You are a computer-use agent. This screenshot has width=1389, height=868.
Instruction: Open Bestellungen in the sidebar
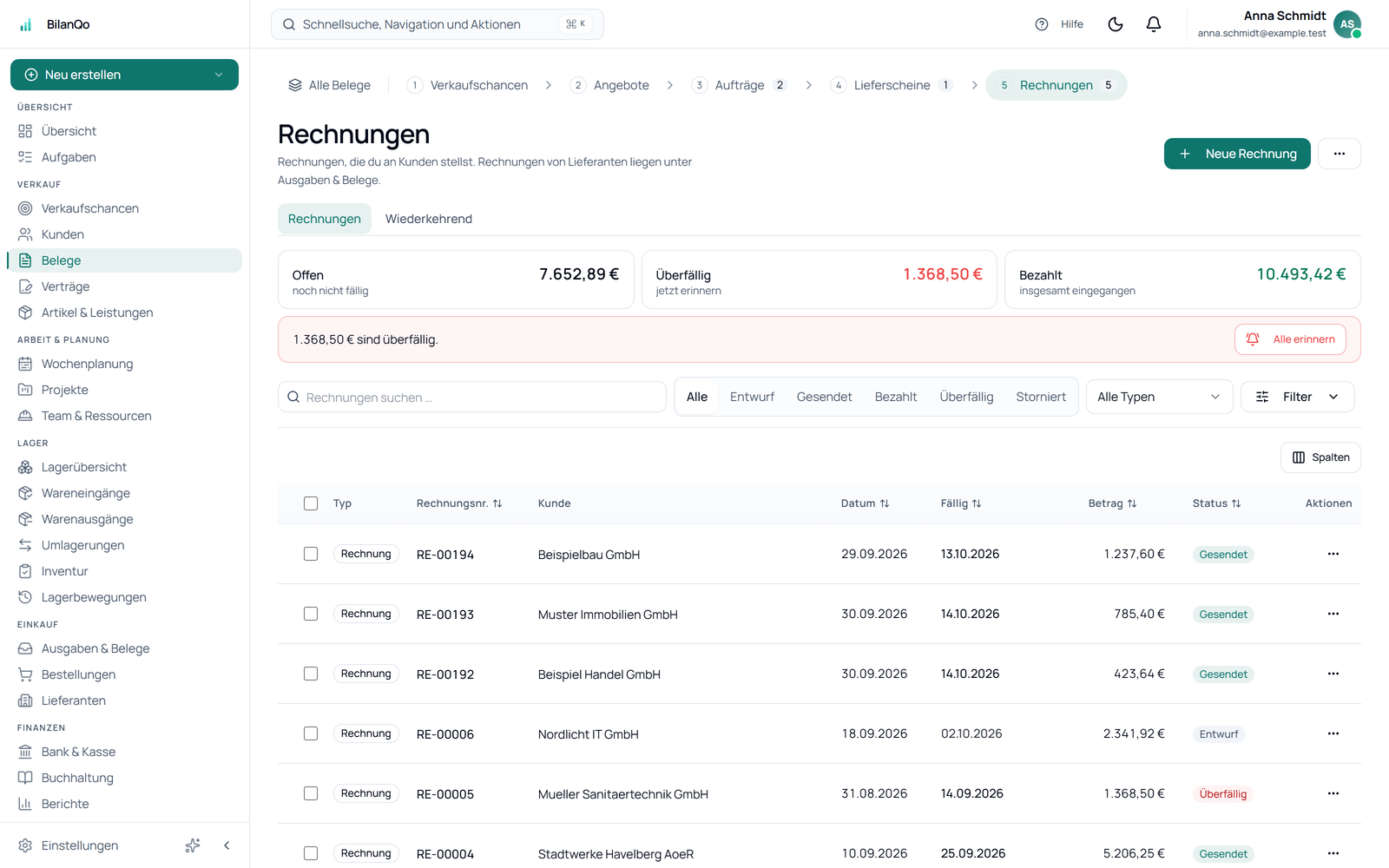click(x=124, y=674)
